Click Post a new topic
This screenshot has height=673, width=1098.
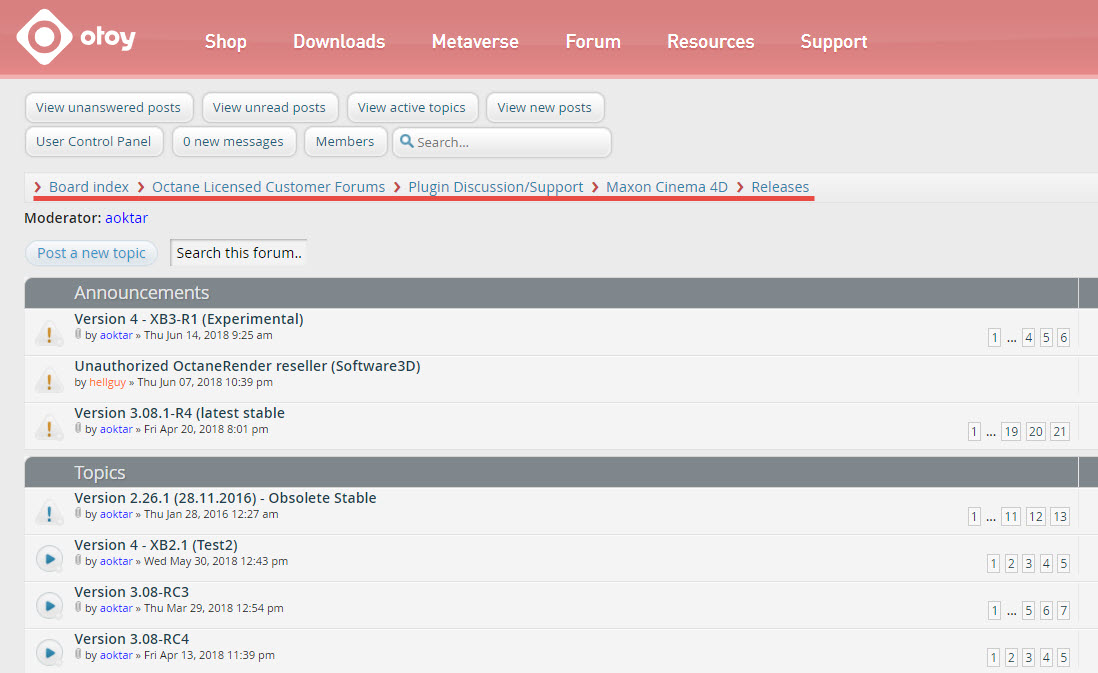pos(92,253)
